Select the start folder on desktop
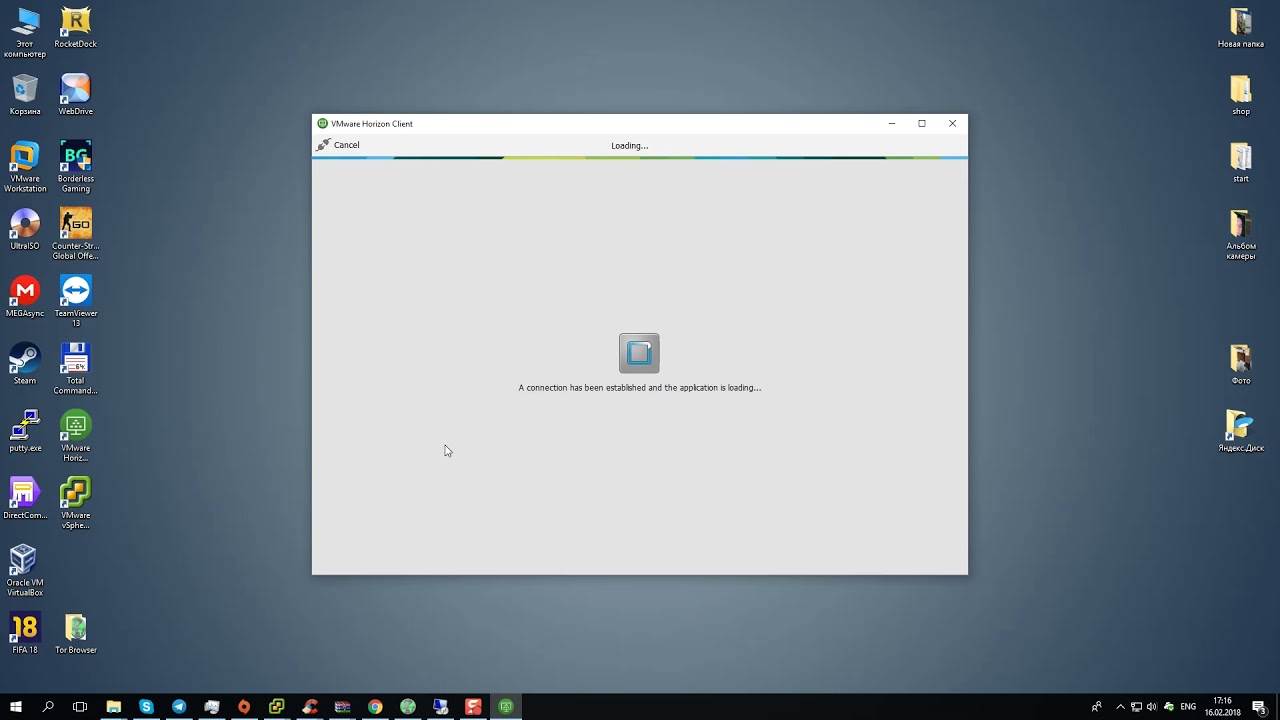The width and height of the screenshot is (1280, 720). pyautogui.click(x=1241, y=162)
